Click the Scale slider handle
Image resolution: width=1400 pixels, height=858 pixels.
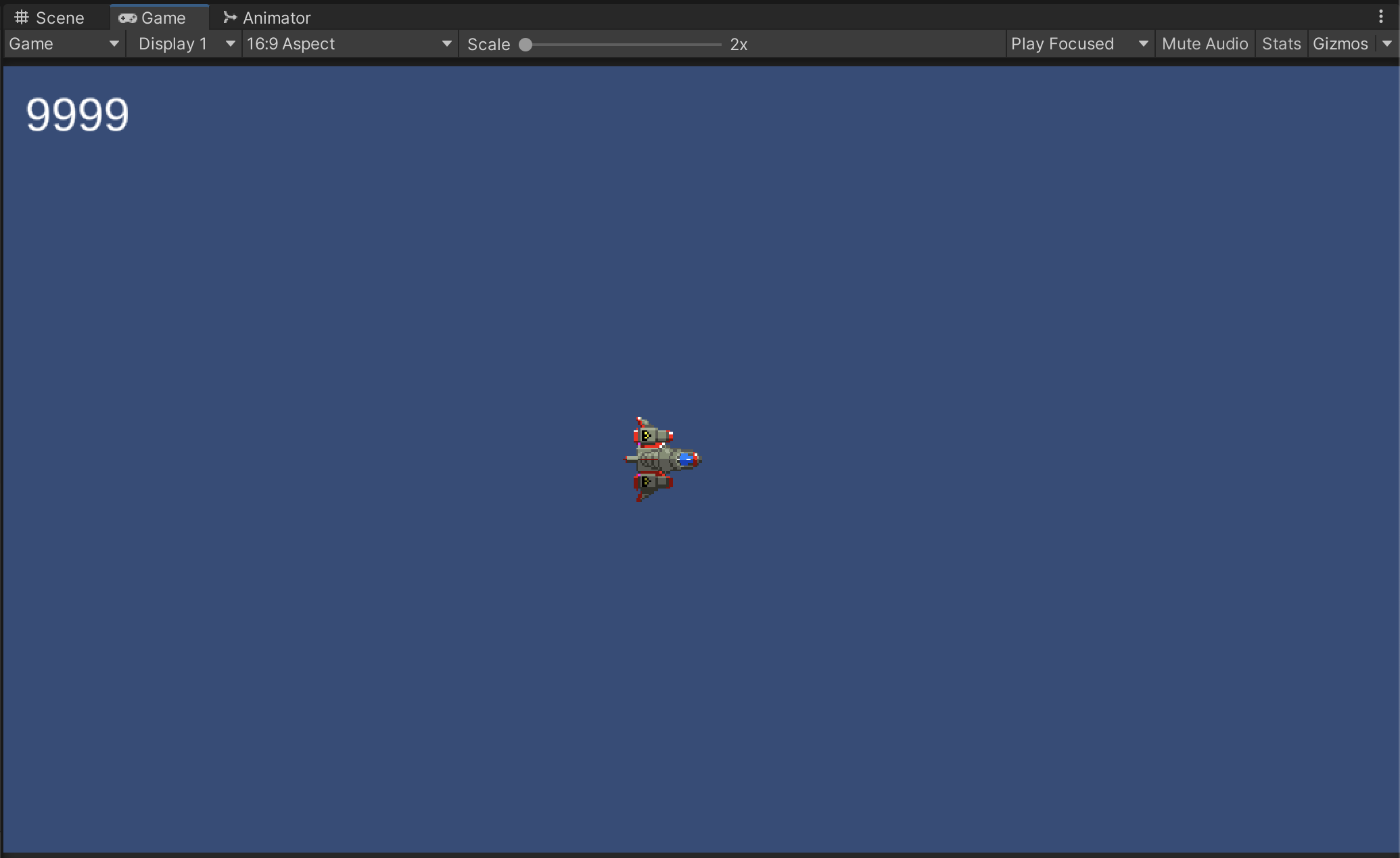(x=526, y=45)
